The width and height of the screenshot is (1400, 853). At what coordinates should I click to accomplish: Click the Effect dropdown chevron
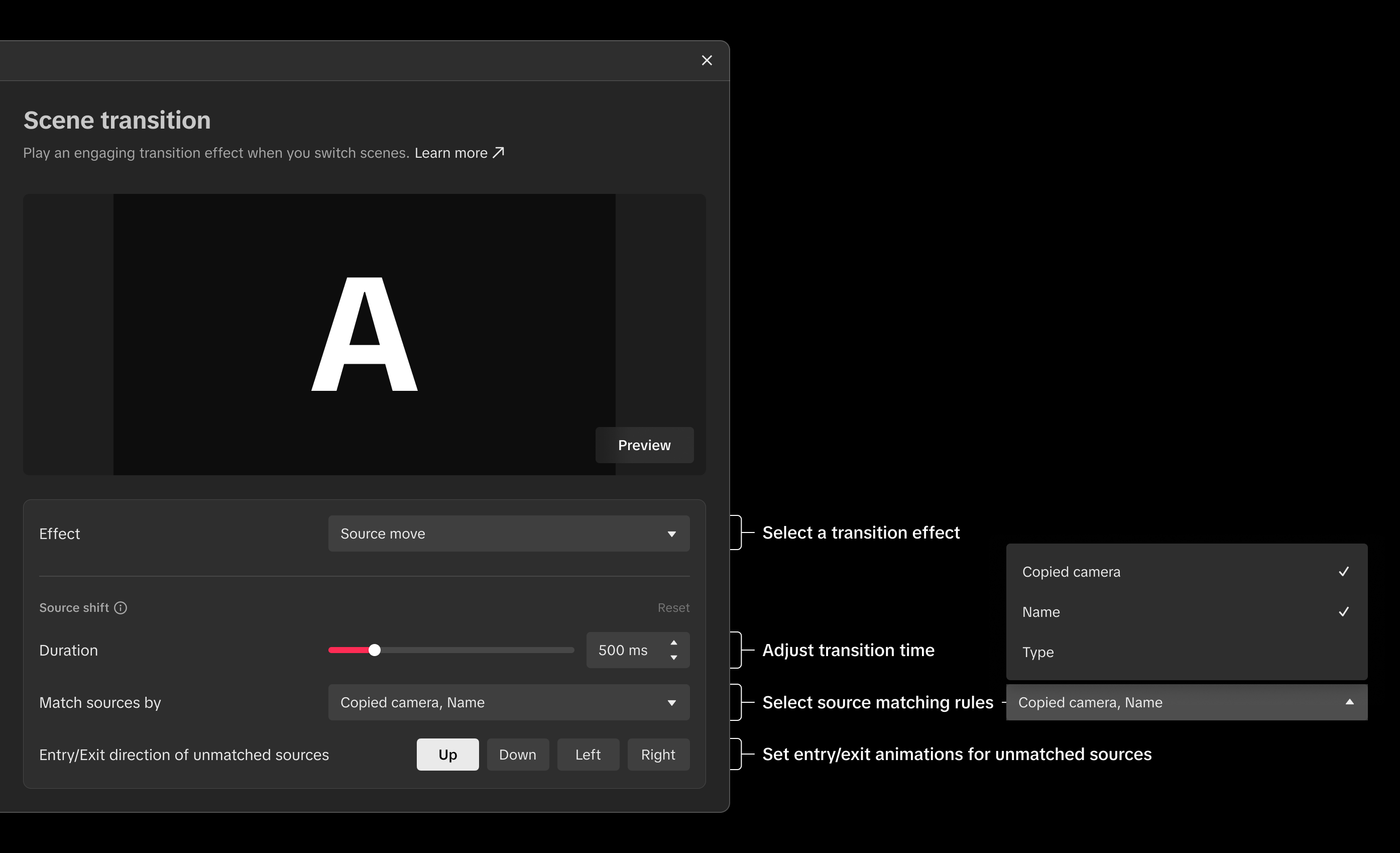click(671, 534)
